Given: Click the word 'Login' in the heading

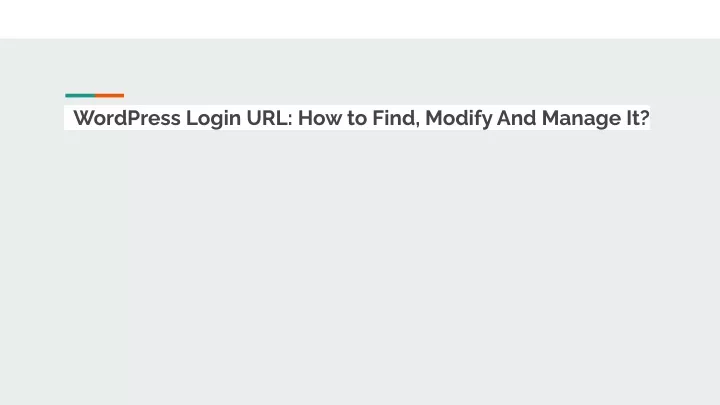Looking at the screenshot, I should (213, 119).
